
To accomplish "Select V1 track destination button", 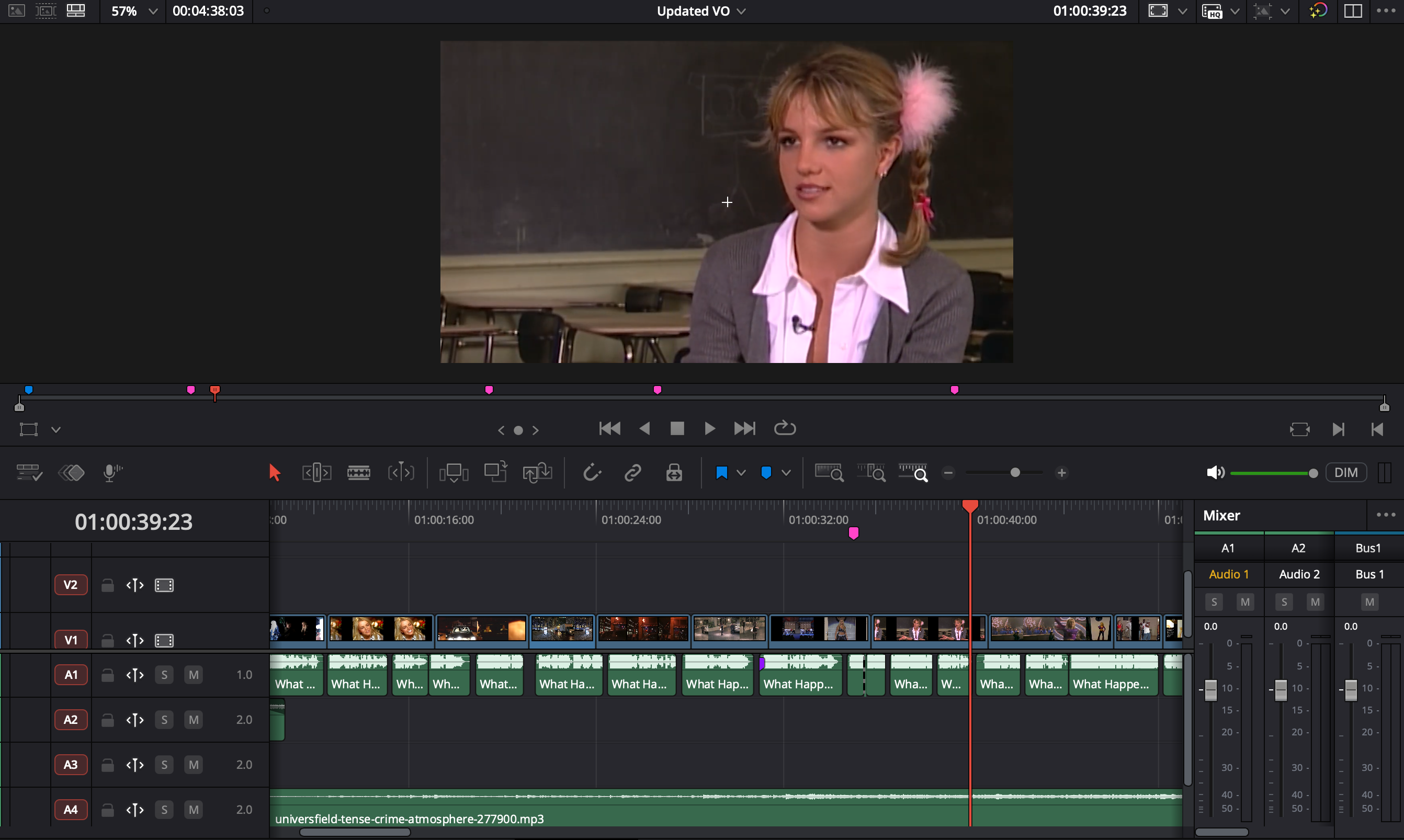I will (71, 640).
